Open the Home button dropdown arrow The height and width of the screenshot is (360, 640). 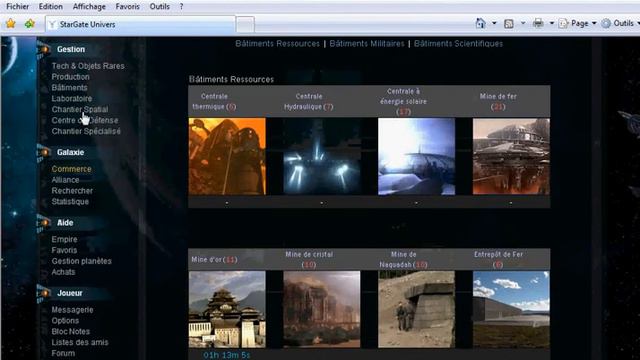pos(494,23)
